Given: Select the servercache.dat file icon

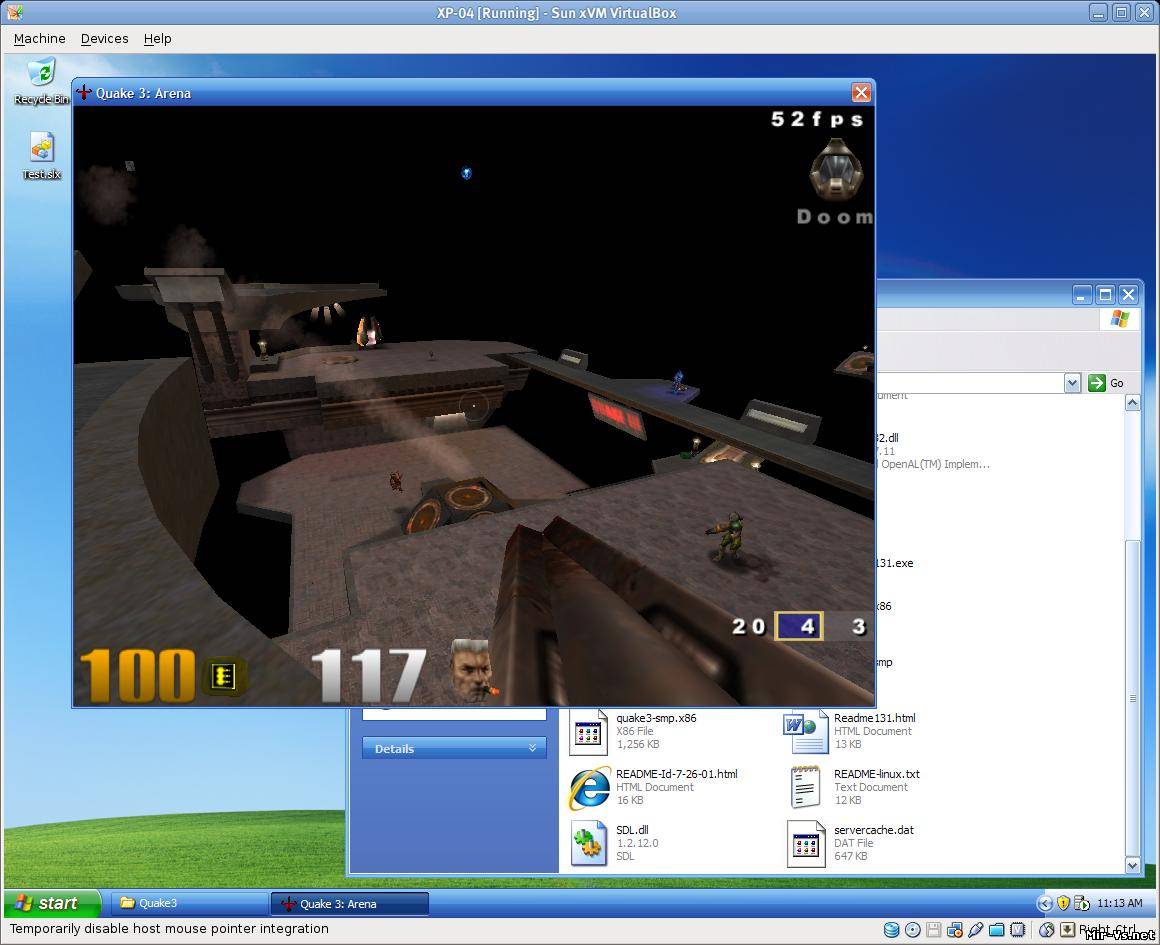Looking at the screenshot, I should [806, 844].
